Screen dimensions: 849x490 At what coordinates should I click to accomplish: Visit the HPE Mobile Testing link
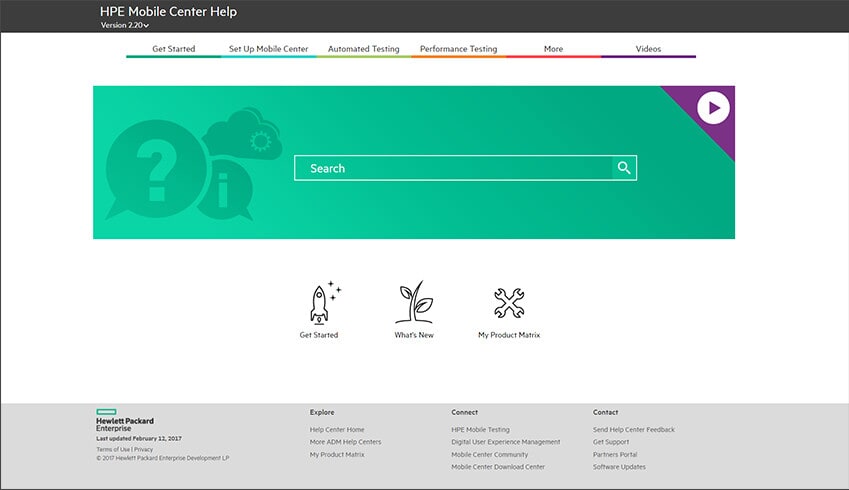click(480, 430)
